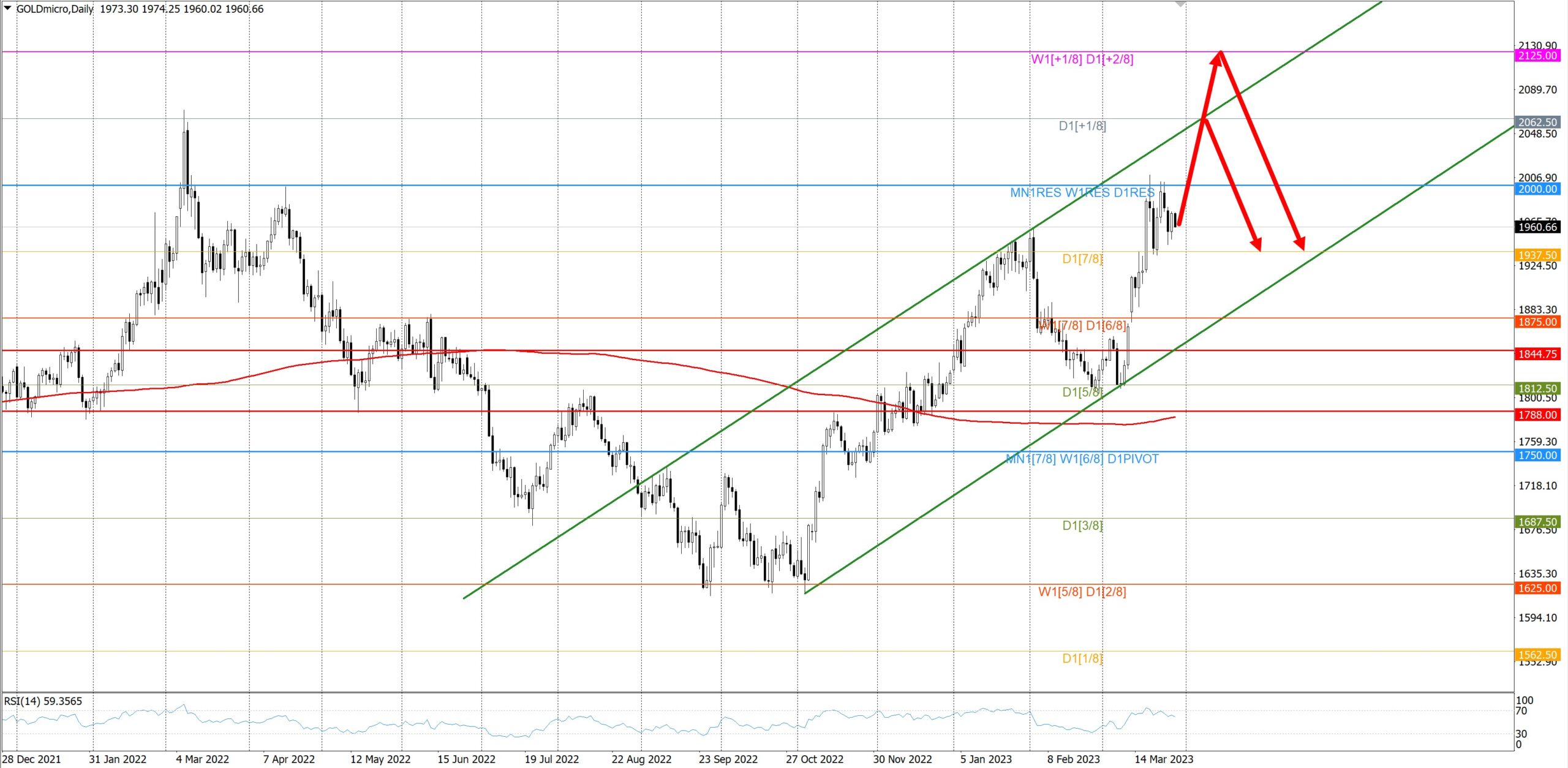Click the gray chart shift triangle marker
Image resolution: width=1568 pixels, height=768 pixels.
(1180, 5)
